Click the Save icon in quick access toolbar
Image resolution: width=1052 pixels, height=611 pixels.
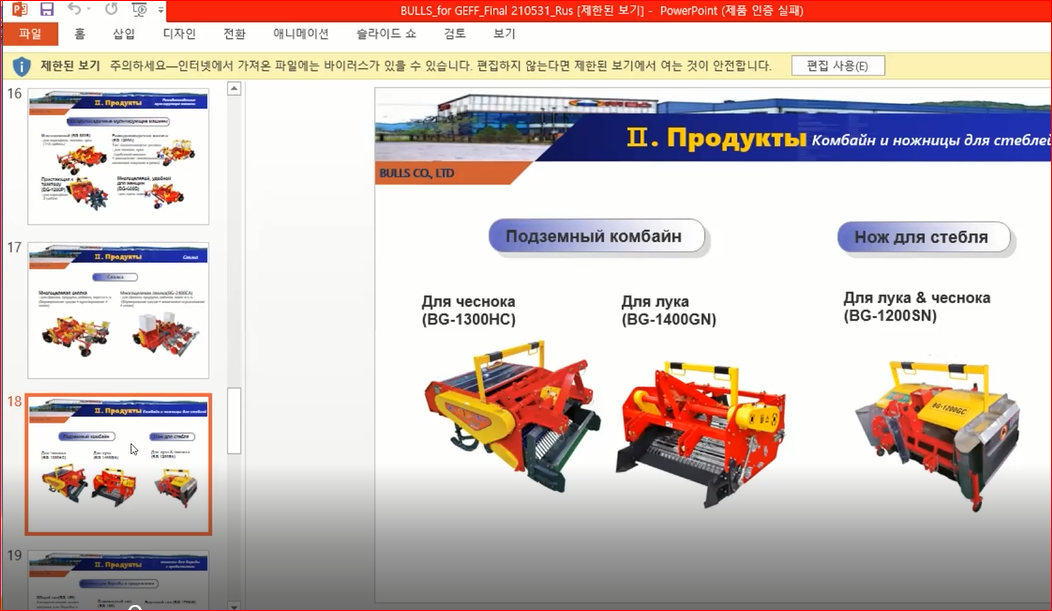(46, 10)
